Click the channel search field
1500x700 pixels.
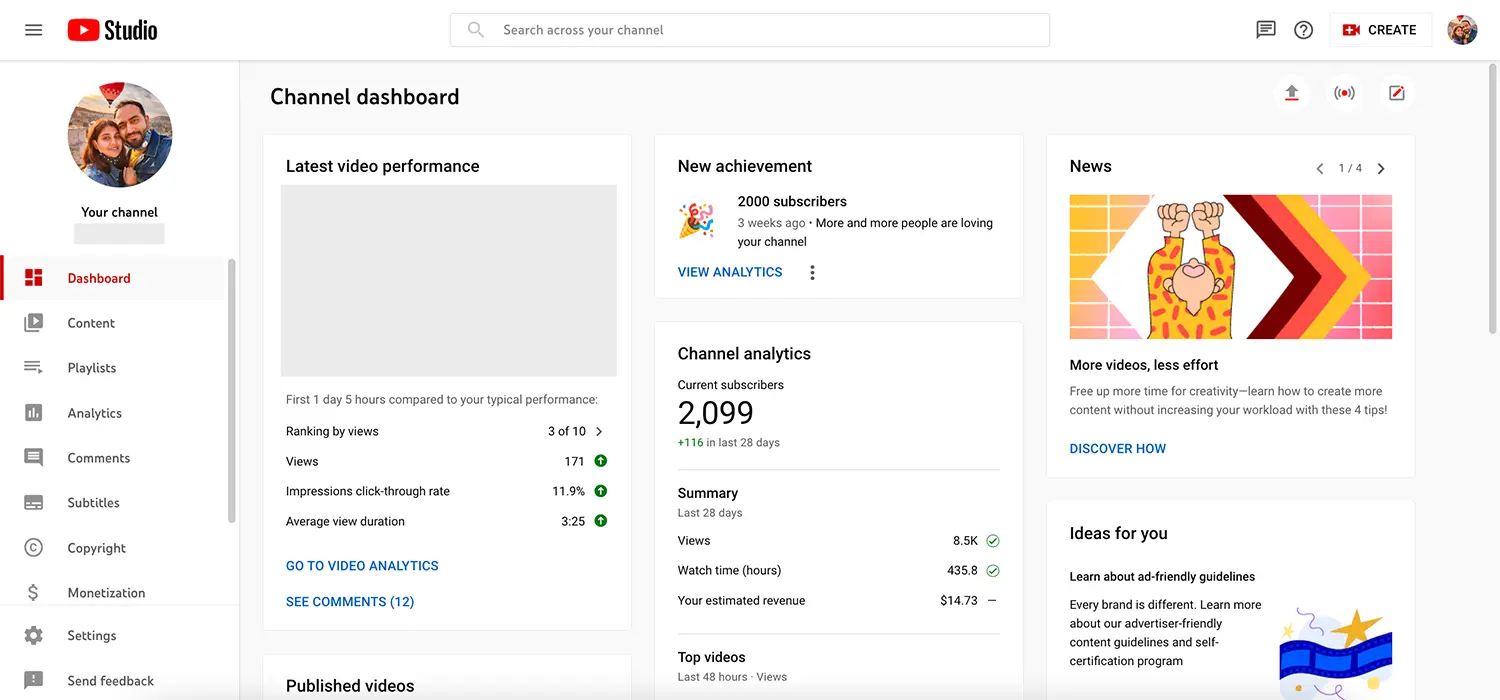750,29
